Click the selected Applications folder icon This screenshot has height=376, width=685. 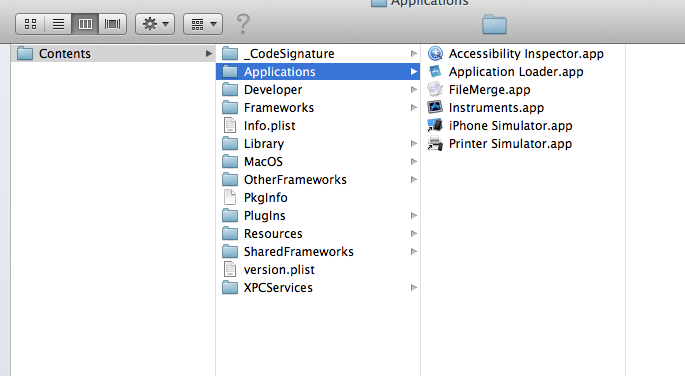click(x=230, y=71)
